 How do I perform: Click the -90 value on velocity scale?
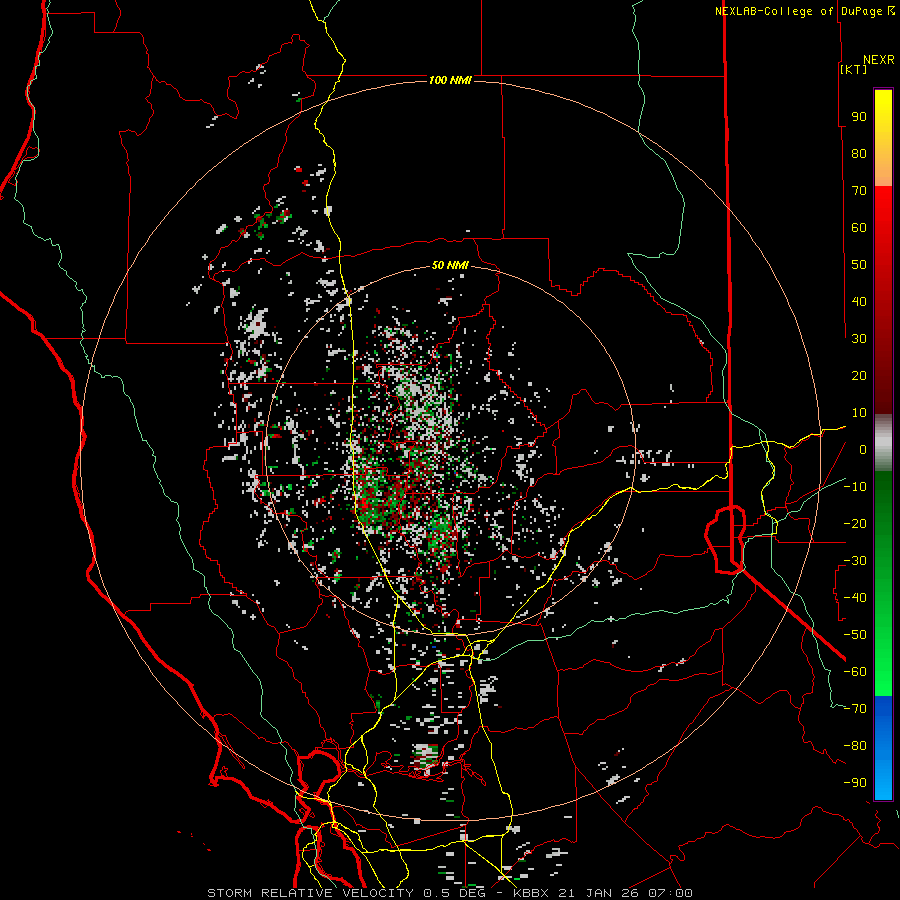coord(855,783)
